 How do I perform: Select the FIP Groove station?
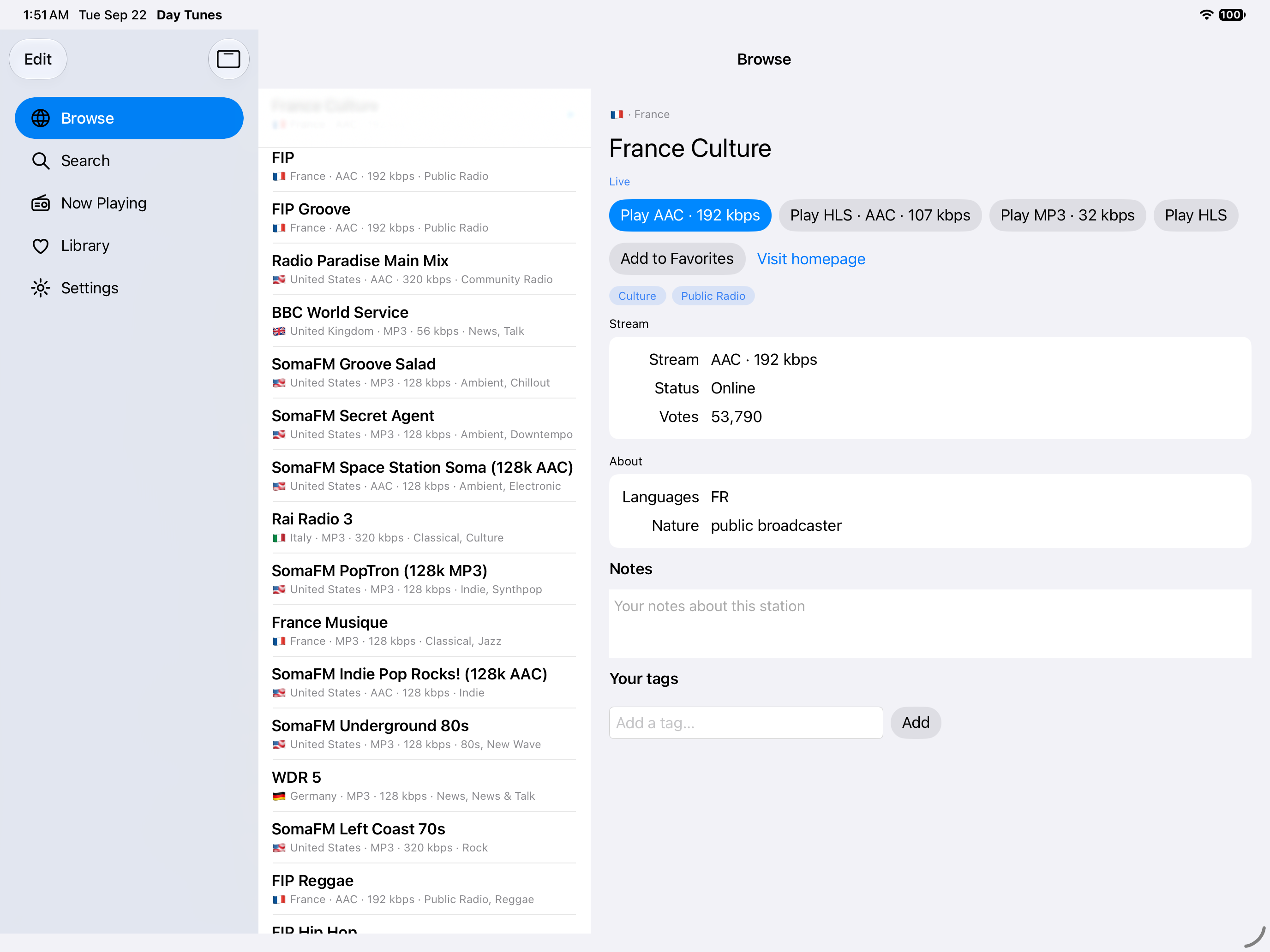(x=424, y=218)
